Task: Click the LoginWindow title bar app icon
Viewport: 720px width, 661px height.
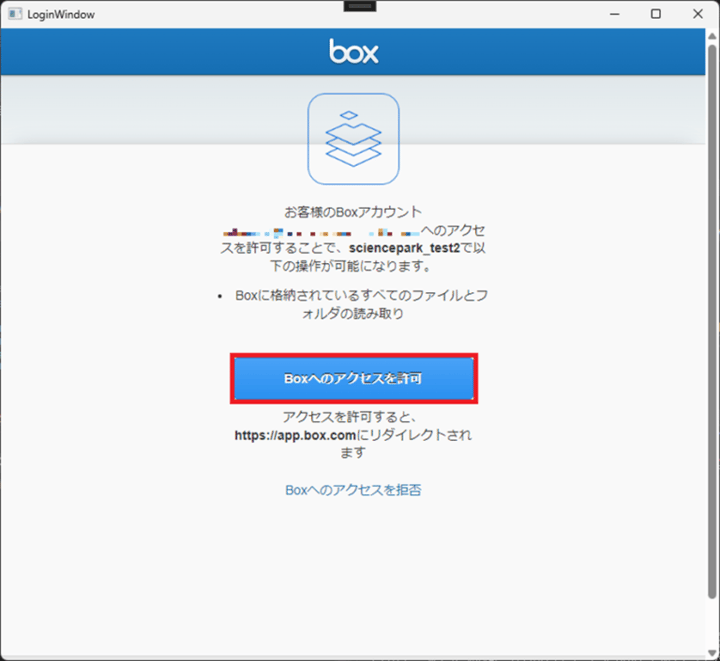Action: point(12,14)
